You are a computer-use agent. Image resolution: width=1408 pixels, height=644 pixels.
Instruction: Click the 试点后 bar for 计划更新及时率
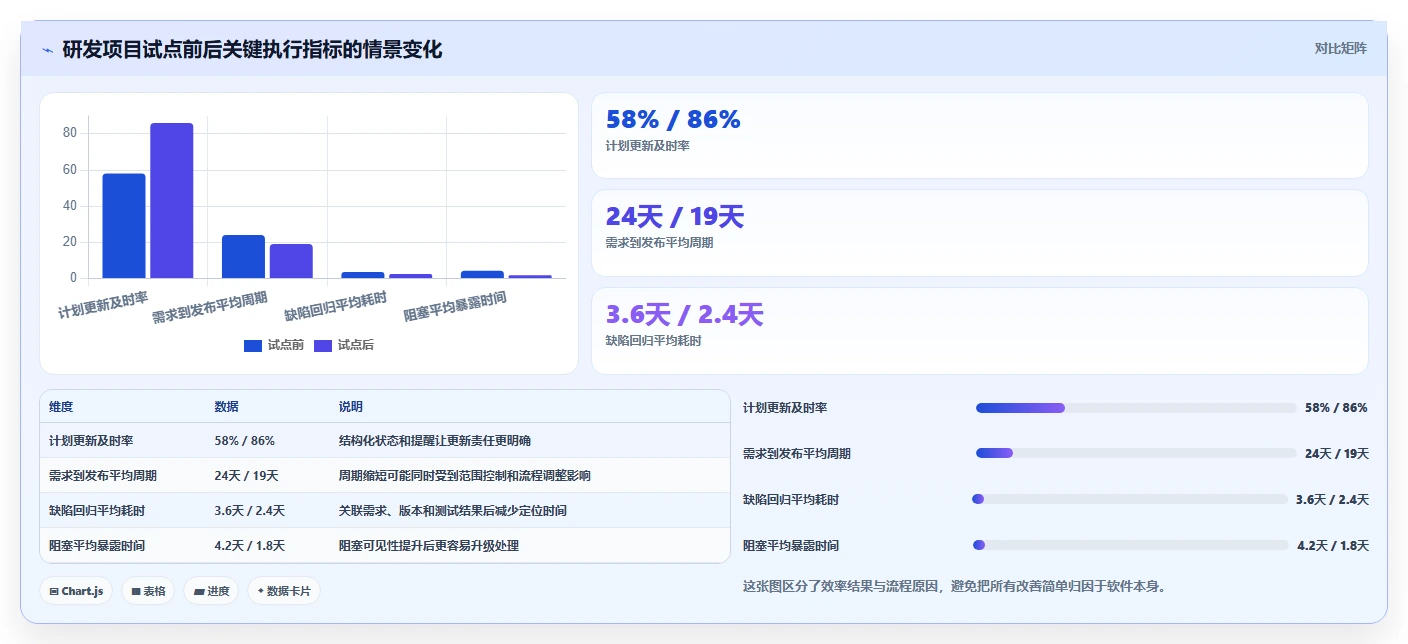click(x=171, y=201)
